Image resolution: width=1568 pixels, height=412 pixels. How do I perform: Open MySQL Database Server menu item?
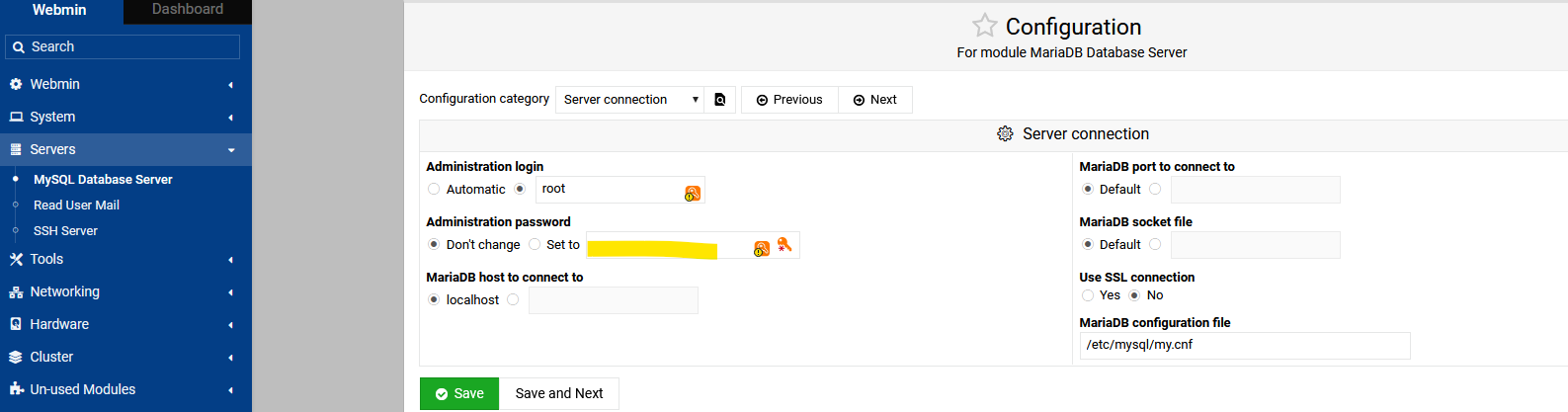[103, 179]
